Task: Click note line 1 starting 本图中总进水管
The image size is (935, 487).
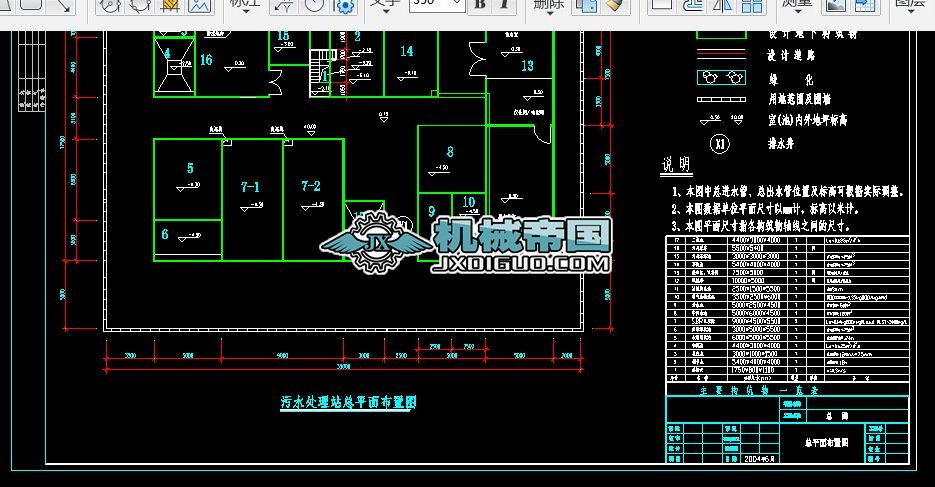Action: click(x=788, y=192)
